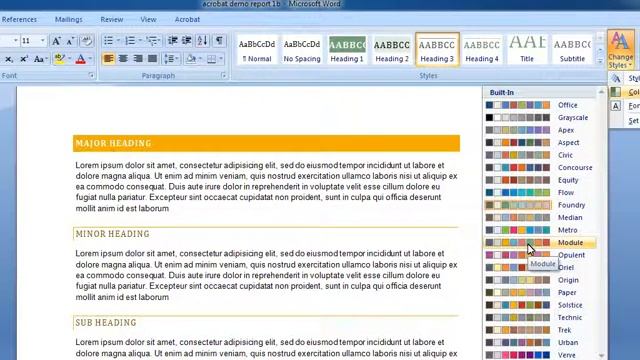640x360 pixels.
Task: Click the Change Styles button
Action: (x=620, y=50)
